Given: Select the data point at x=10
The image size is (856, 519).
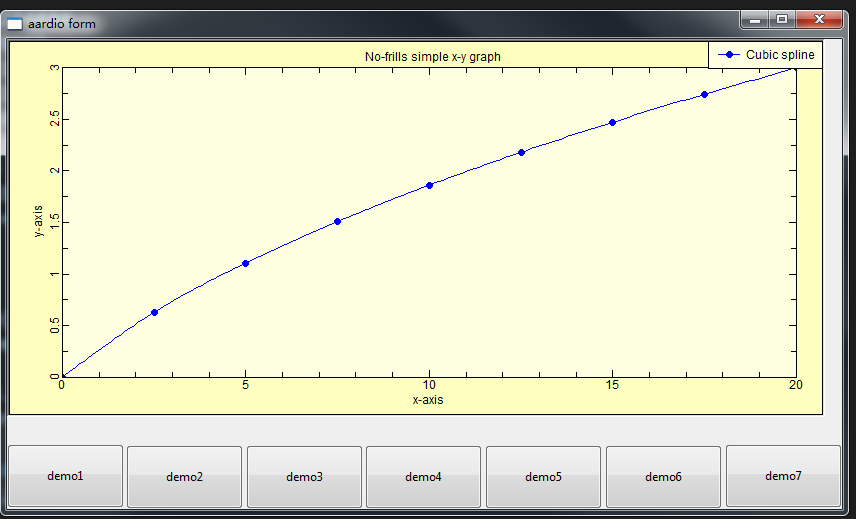Looking at the screenshot, I should pyautogui.click(x=430, y=186).
